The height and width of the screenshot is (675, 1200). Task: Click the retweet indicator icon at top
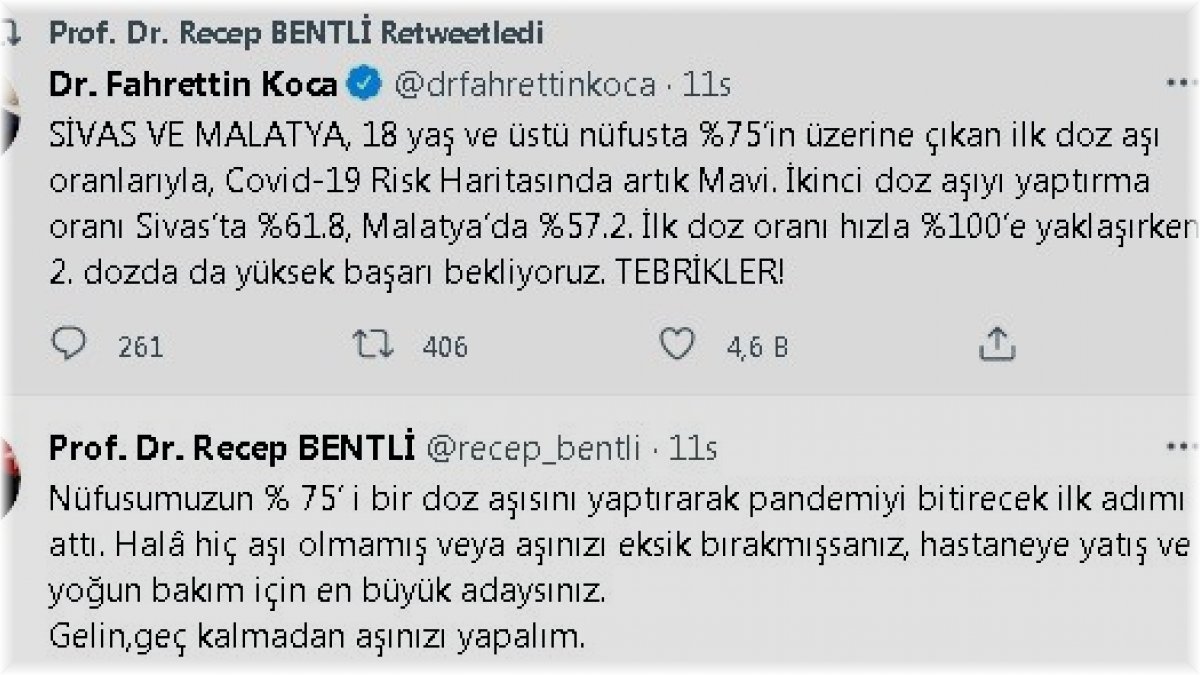(x=12, y=33)
